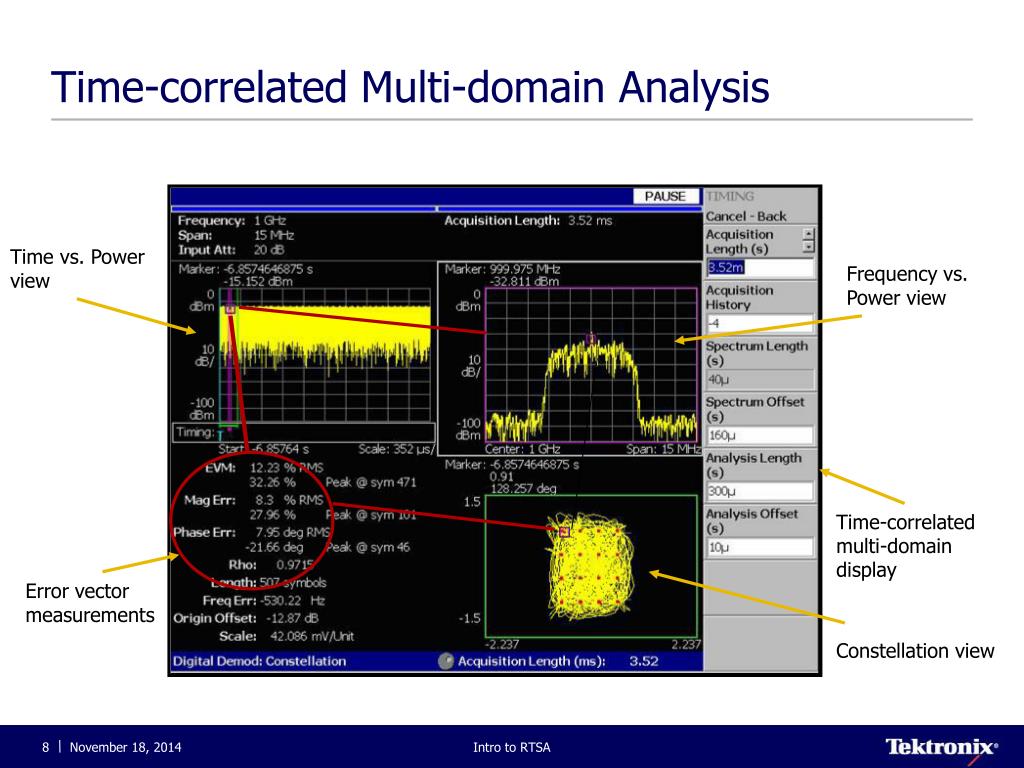
Task: Click the 'Peak @ sym 471' EVM text
Action: (x=370, y=483)
